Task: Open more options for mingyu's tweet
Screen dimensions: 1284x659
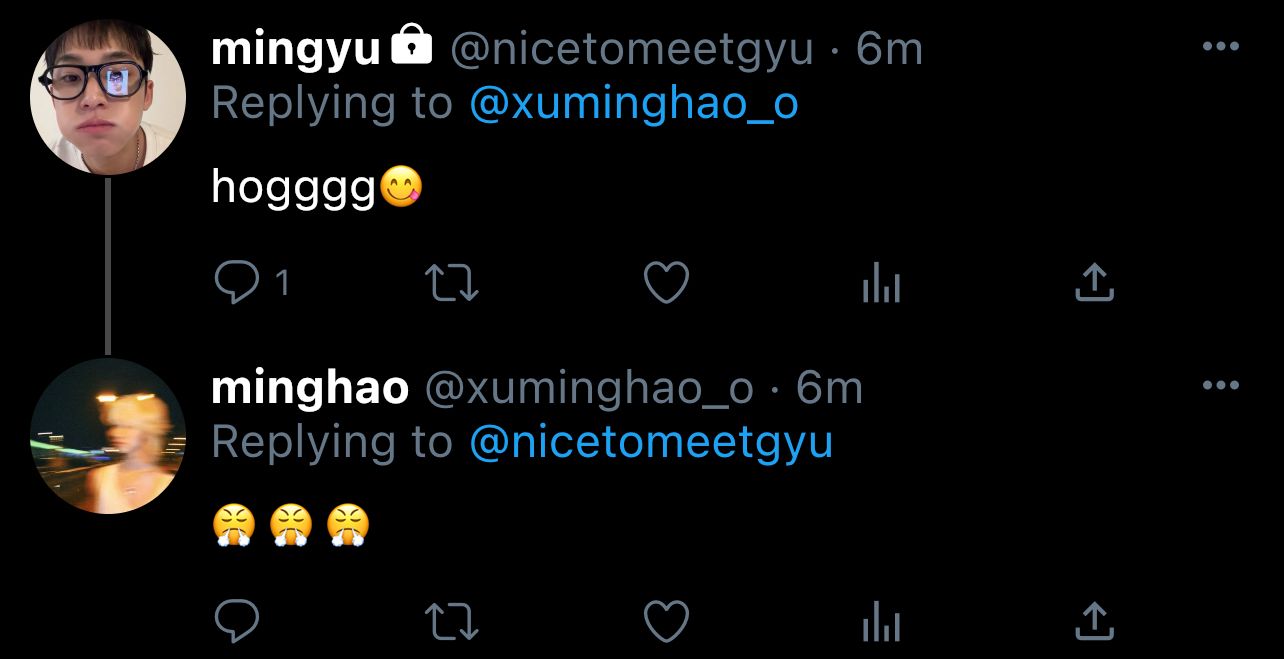Action: pyautogui.click(x=1220, y=46)
